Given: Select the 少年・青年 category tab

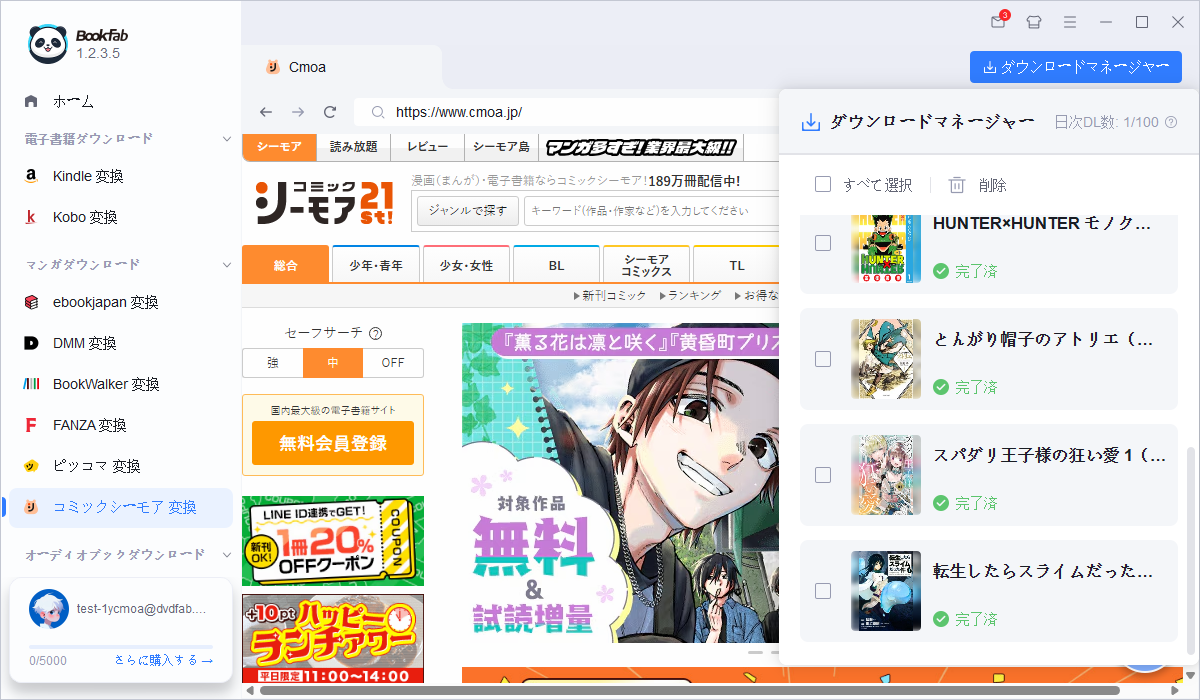Looking at the screenshot, I should pos(376,265).
